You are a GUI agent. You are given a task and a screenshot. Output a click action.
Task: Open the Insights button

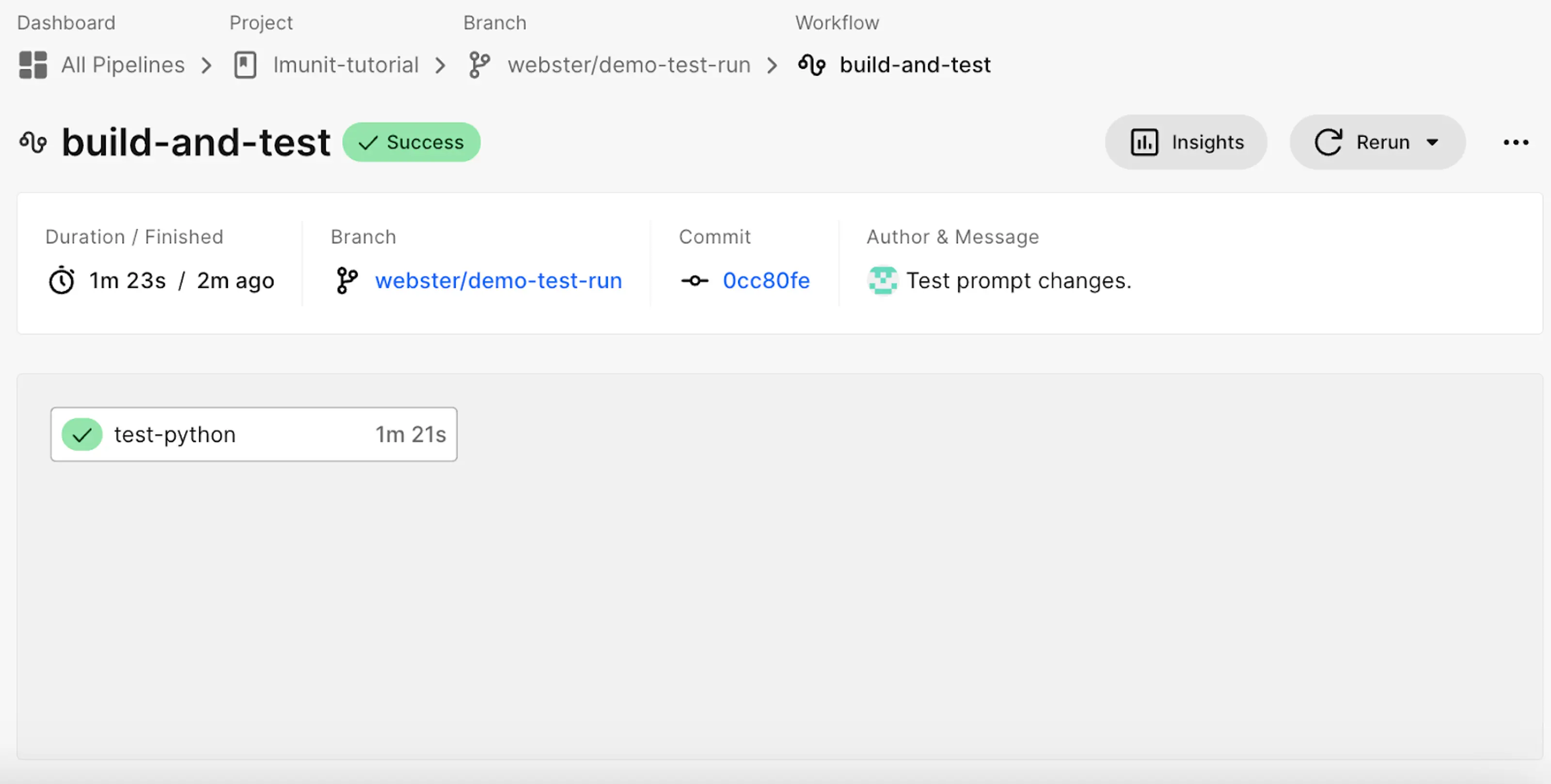tap(1186, 143)
